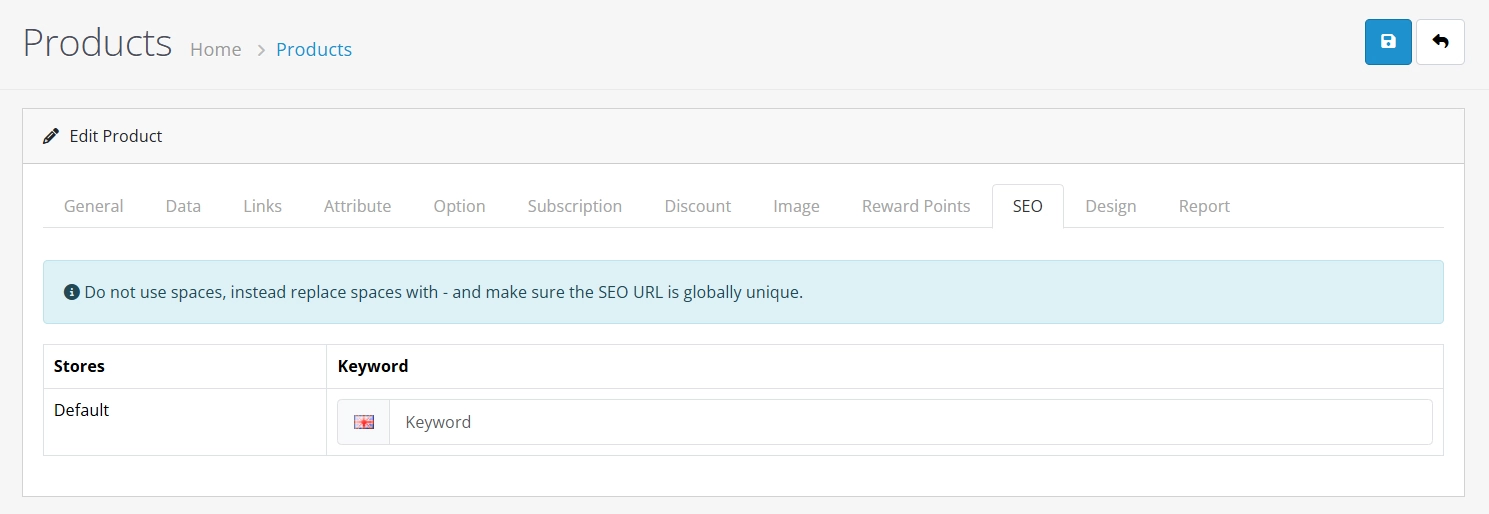Click the info circle icon in alert
Screen dimensions: 1489x514
pos(72,293)
